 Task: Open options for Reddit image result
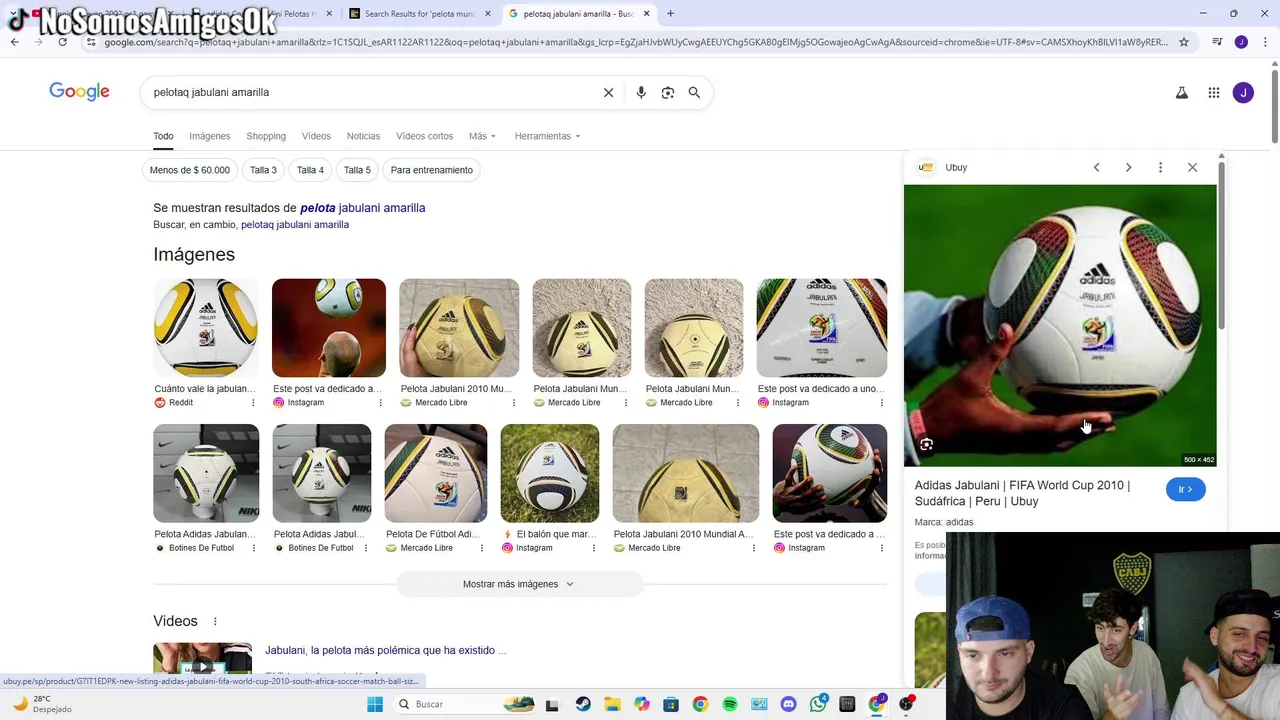(253, 402)
